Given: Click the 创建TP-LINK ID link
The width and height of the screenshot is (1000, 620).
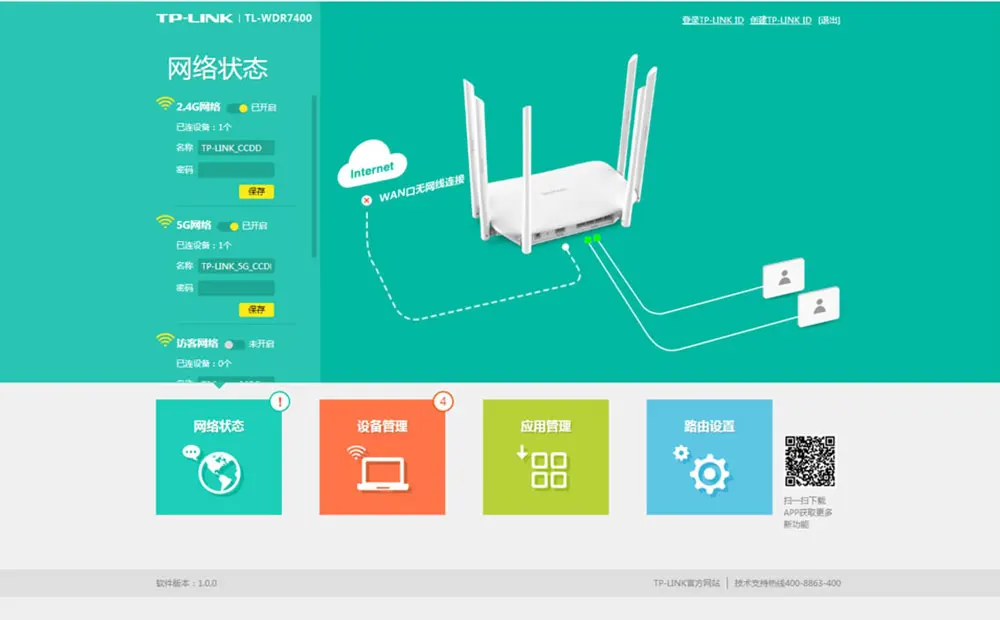Looking at the screenshot, I should [x=781, y=20].
